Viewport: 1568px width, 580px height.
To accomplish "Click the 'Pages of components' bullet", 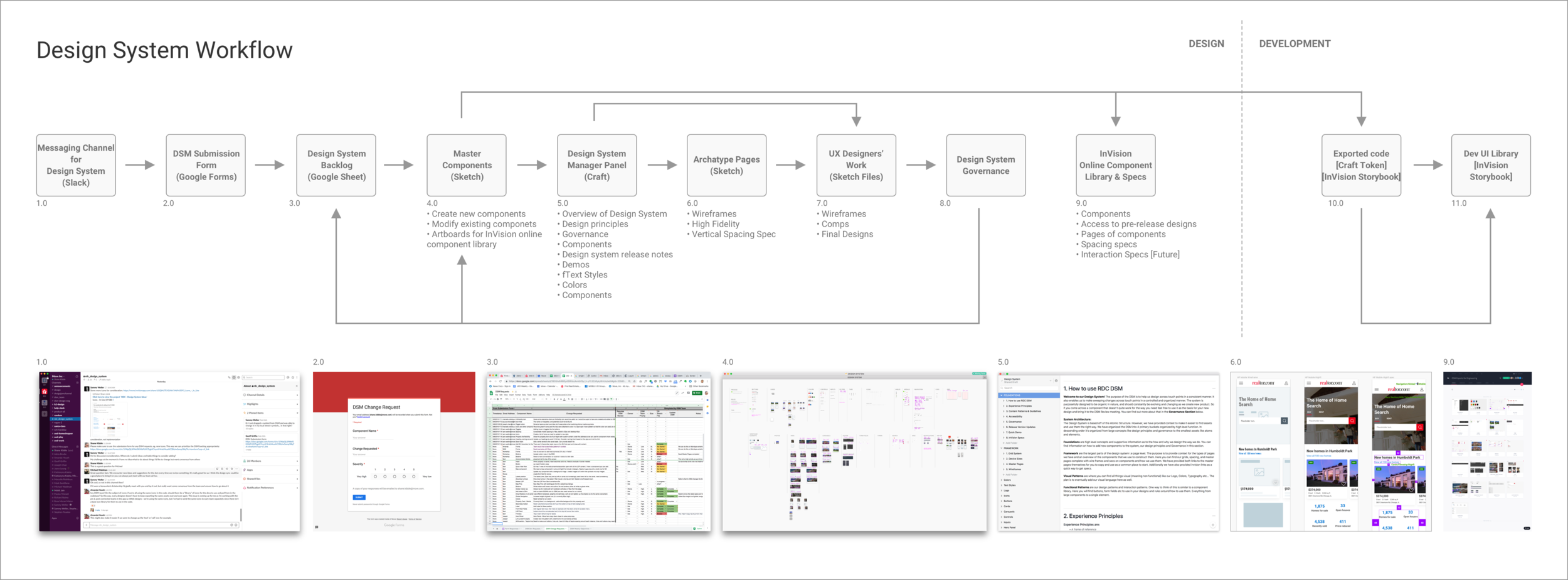I will 1121,234.
